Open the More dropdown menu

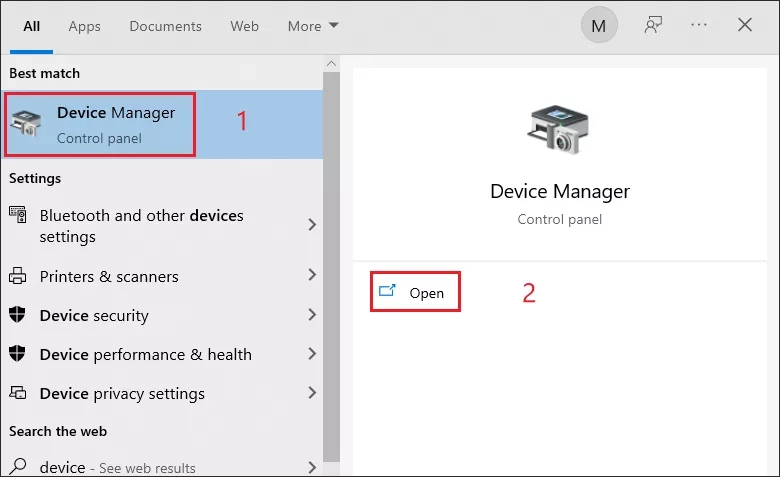[313, 26]
